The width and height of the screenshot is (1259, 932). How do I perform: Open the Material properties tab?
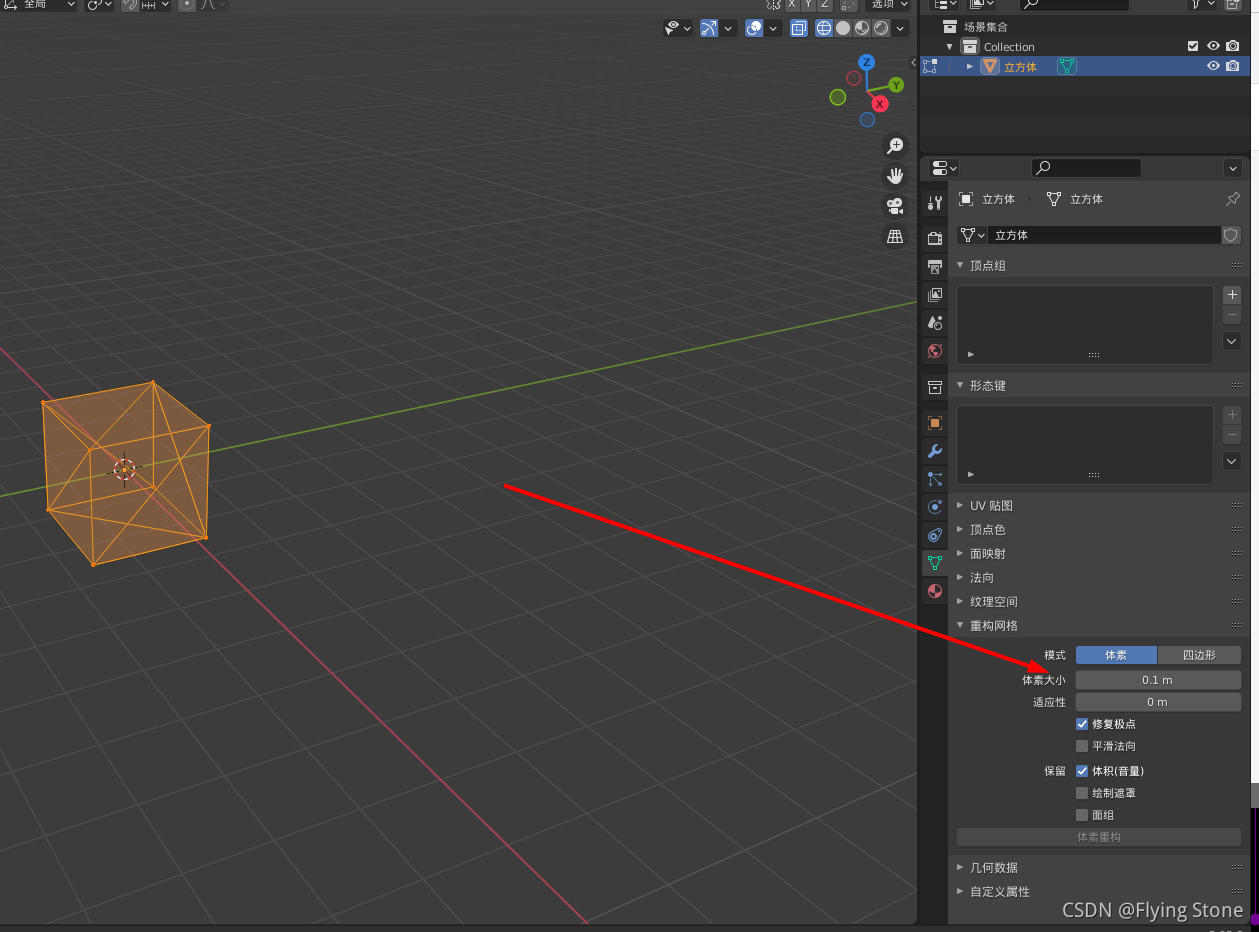click(935, 591)
